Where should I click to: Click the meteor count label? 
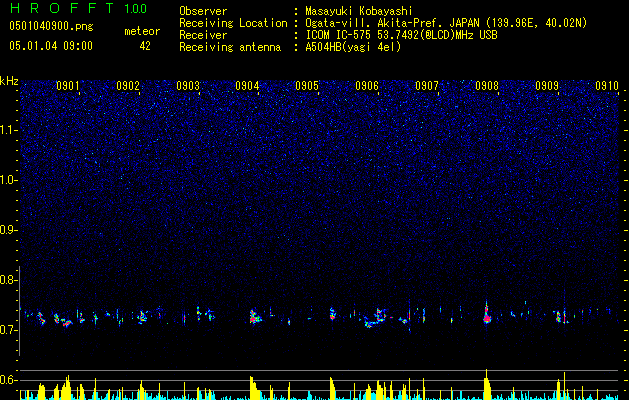142,31
